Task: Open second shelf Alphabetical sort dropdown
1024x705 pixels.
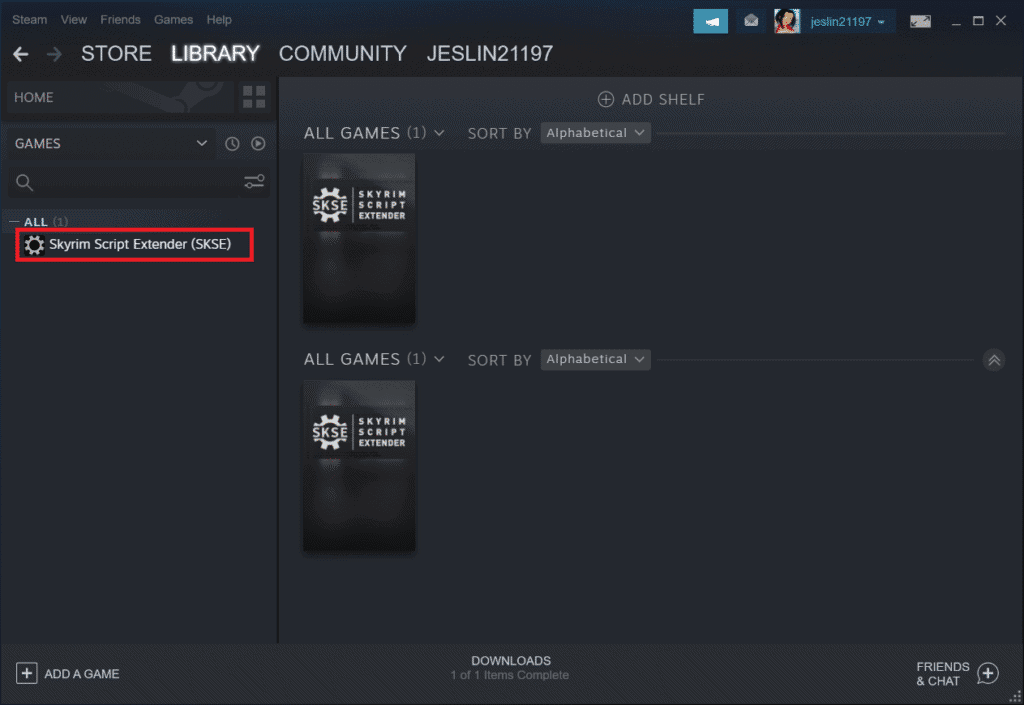Action: pyautogui.click(x=595, y=360)
